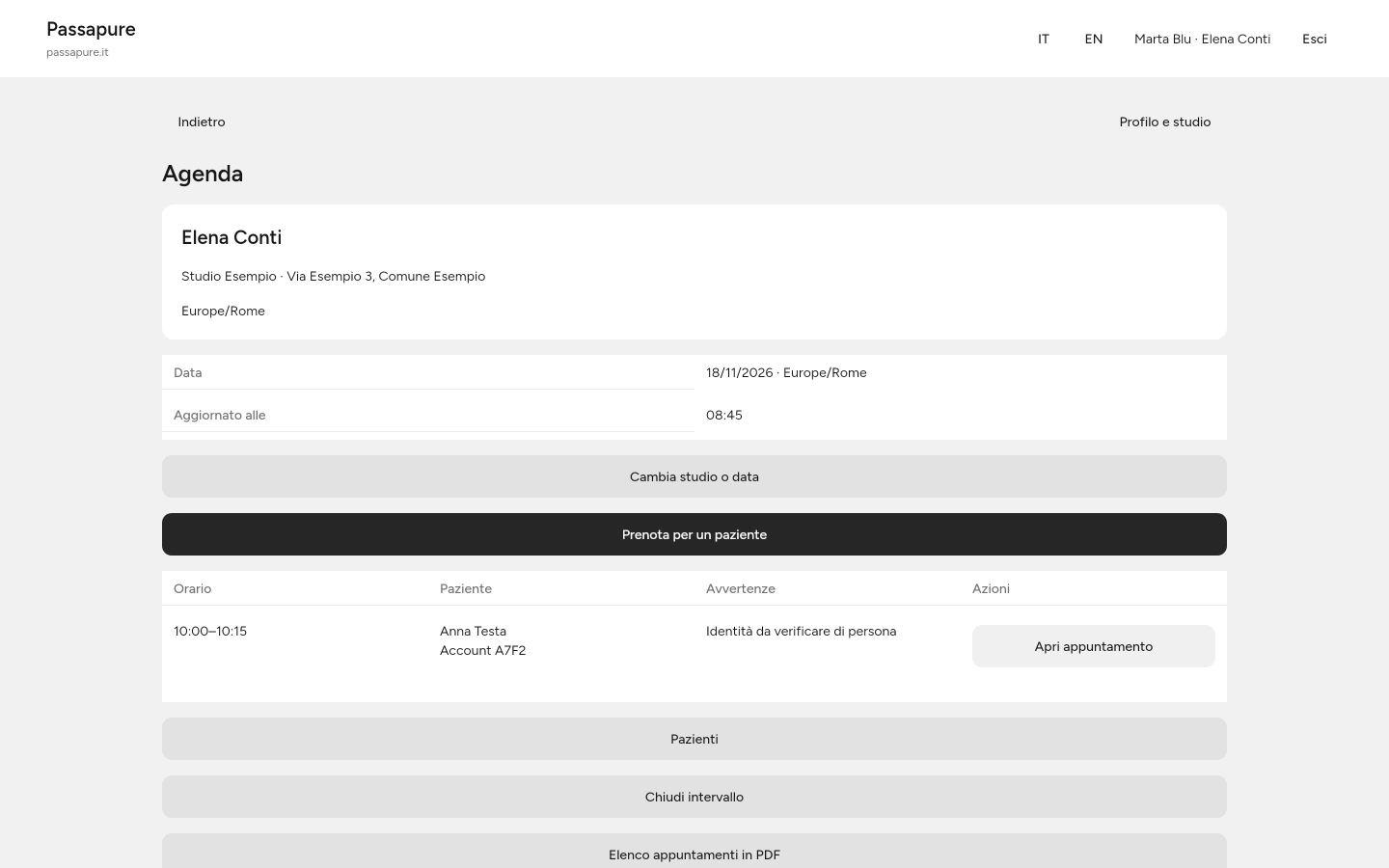Open the Pazienti list

694,739
